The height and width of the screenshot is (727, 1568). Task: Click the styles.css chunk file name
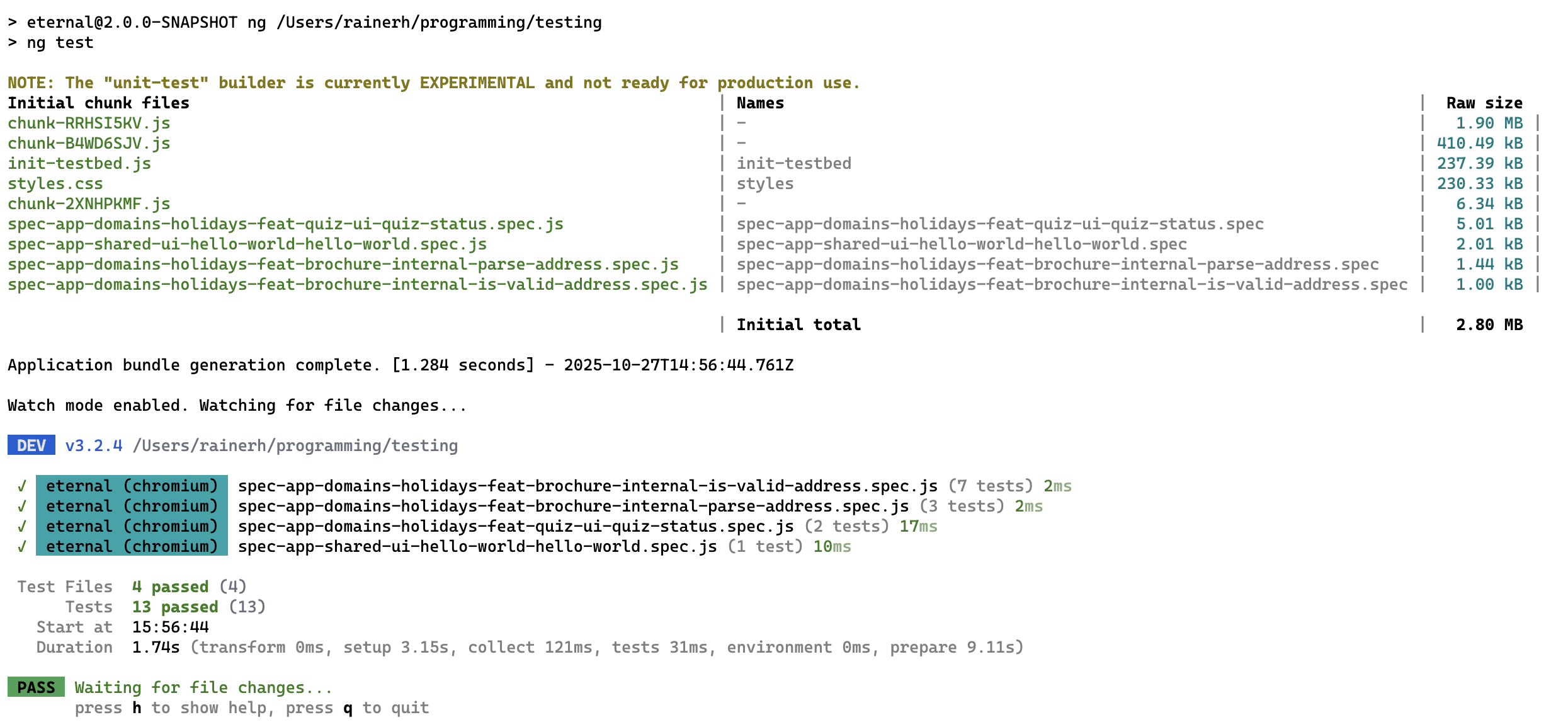pyautogui.click(x=55, y=184)
